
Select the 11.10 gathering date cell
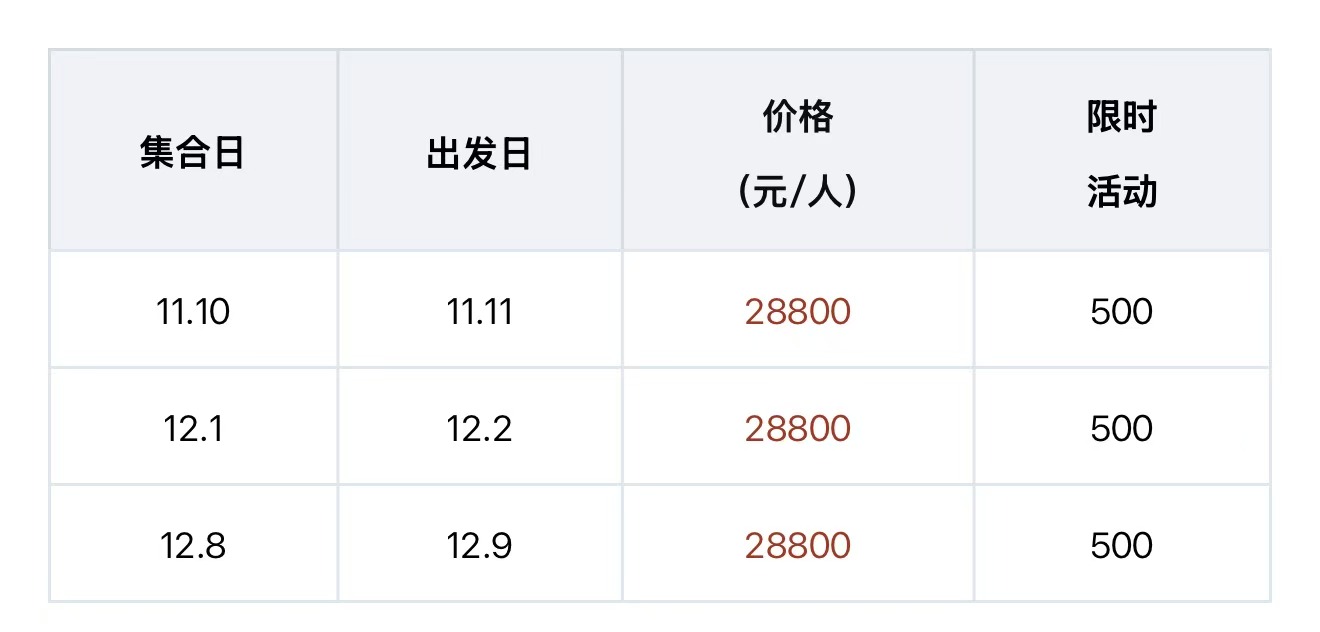[193, 312]
